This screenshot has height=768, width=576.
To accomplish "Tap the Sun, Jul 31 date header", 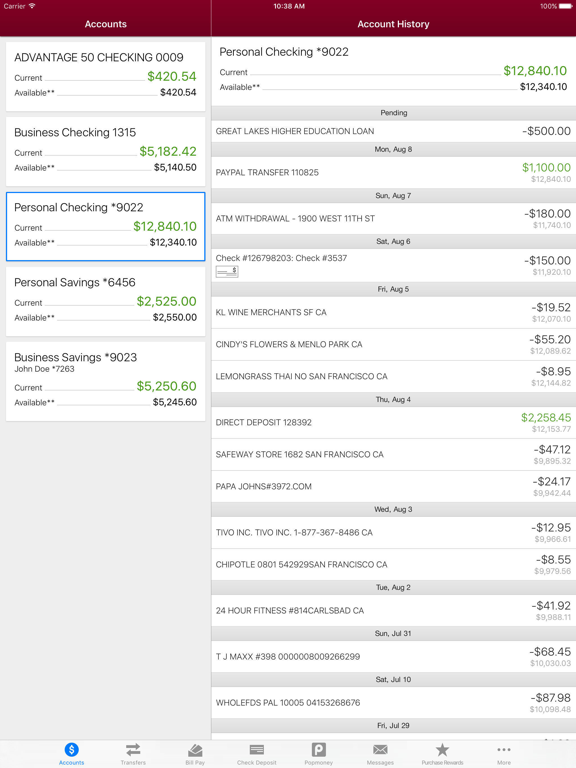I will pyautogui.click(x=393, y=633).
